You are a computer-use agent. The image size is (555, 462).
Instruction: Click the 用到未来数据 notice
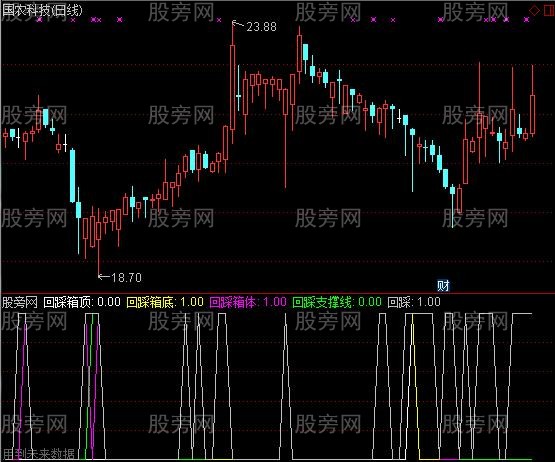point(39,454)
